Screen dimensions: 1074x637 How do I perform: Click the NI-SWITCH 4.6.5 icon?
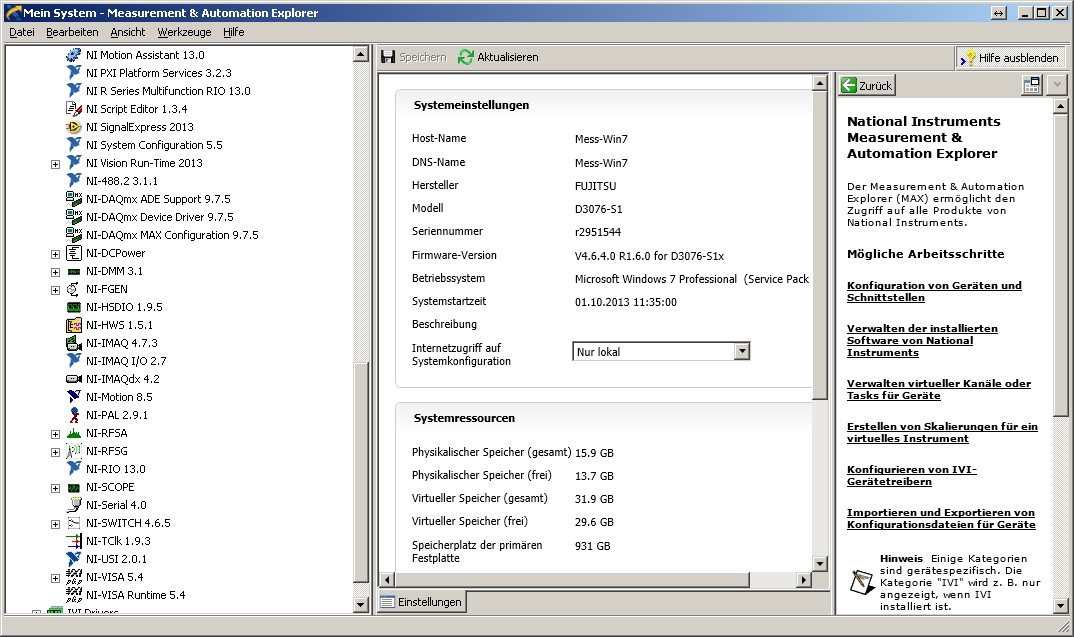tap(73, 523)
